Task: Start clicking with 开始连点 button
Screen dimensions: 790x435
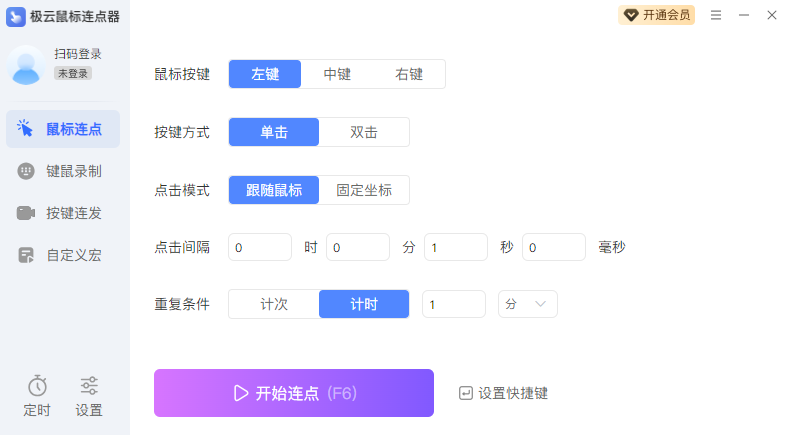Action: [294, 393]
